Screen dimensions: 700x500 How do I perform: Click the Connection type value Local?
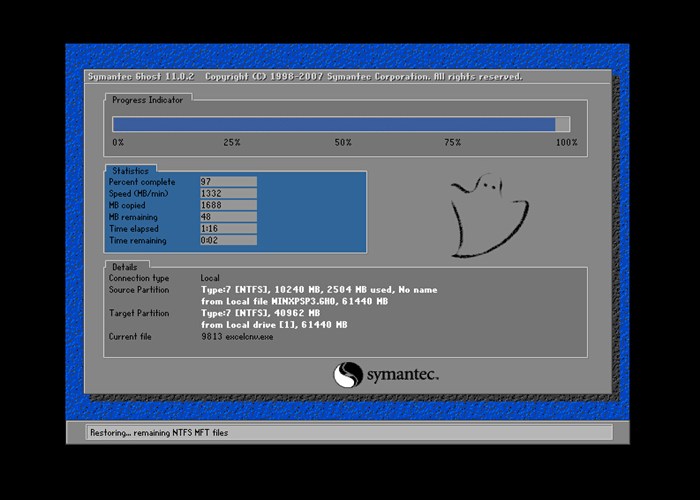211,278
